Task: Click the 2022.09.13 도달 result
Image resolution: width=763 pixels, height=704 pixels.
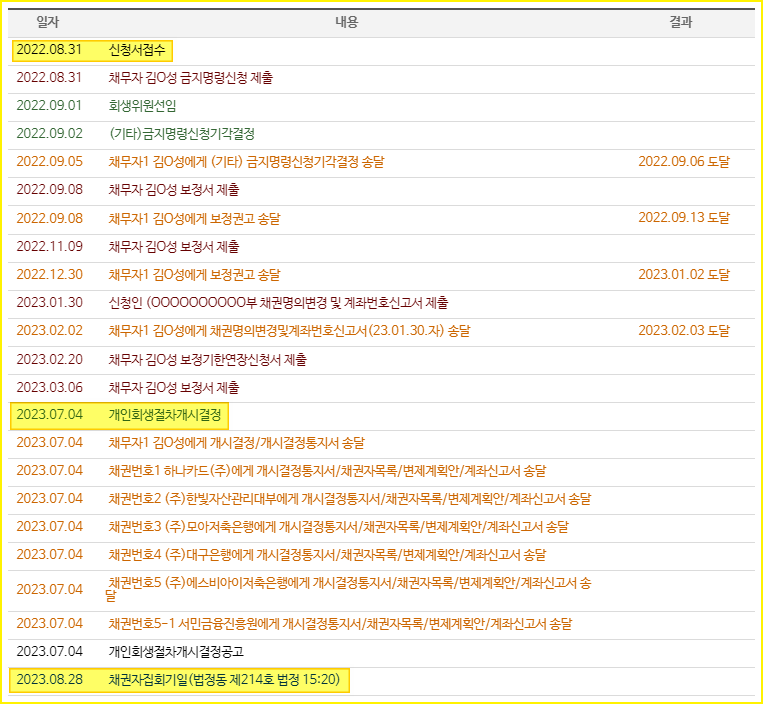Action: pos(684,218)
